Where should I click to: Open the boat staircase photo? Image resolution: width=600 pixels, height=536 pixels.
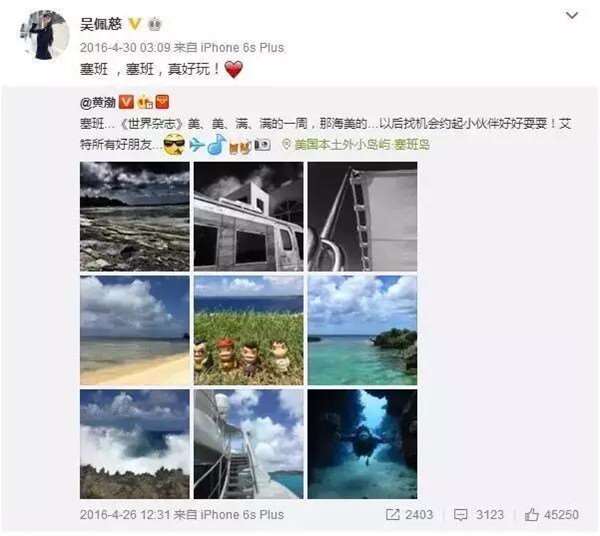[x=249, y=444]
